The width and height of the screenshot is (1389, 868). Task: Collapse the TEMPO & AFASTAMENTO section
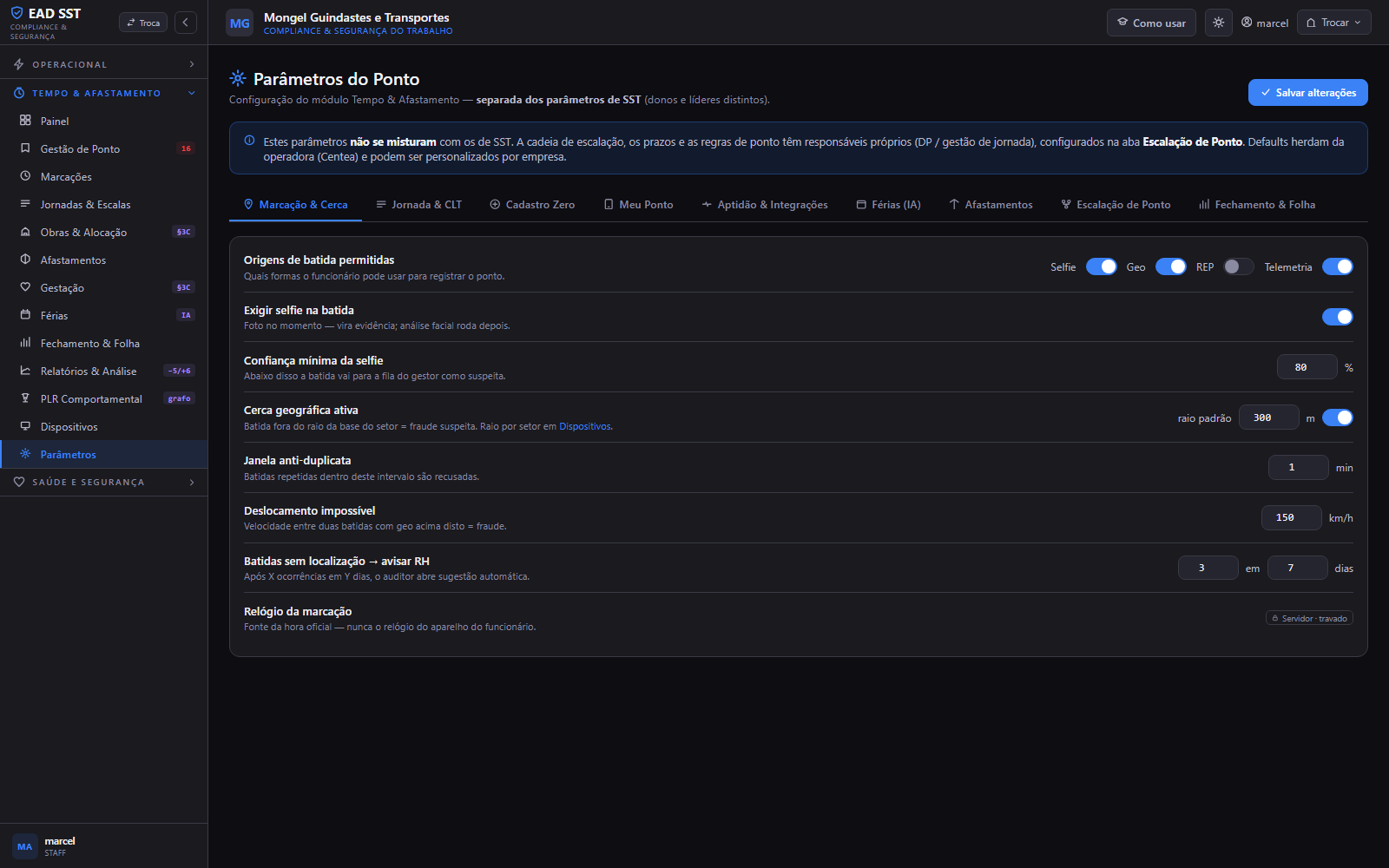point(104,93)
